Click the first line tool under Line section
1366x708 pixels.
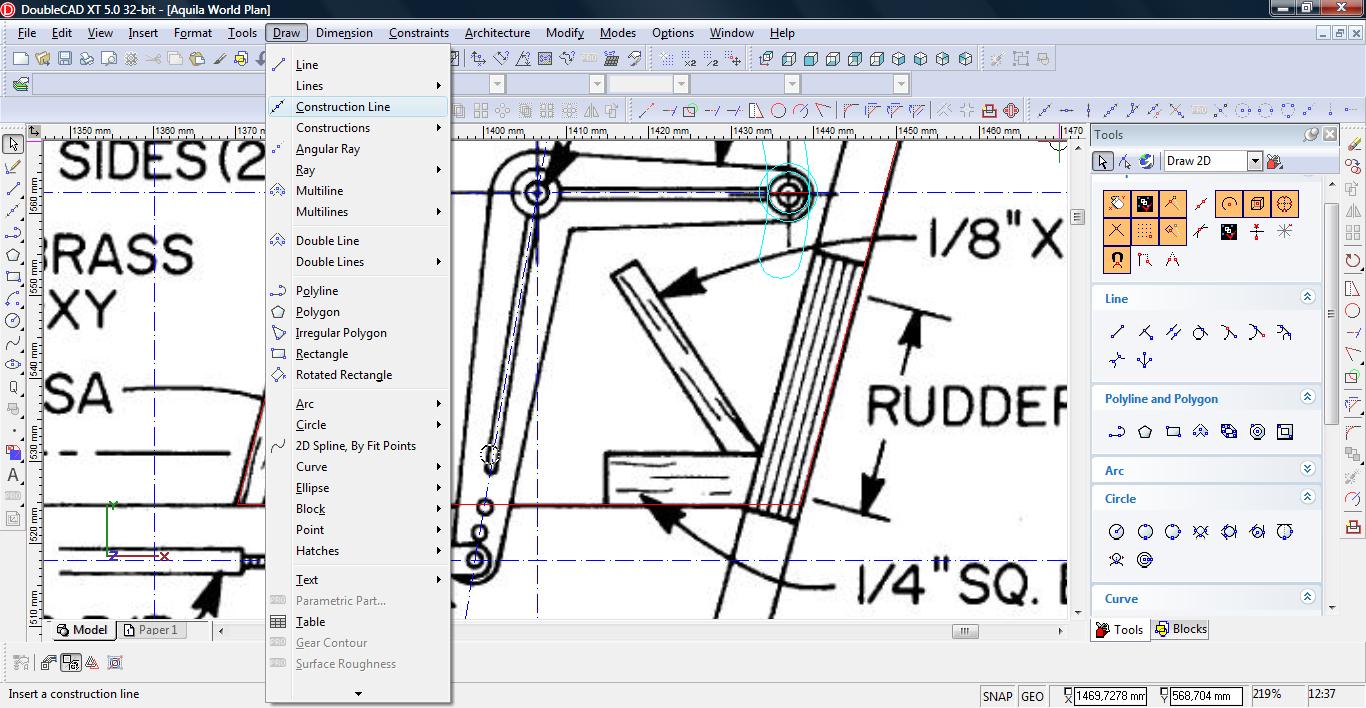pyautogui.click(x=1117, y=332)
